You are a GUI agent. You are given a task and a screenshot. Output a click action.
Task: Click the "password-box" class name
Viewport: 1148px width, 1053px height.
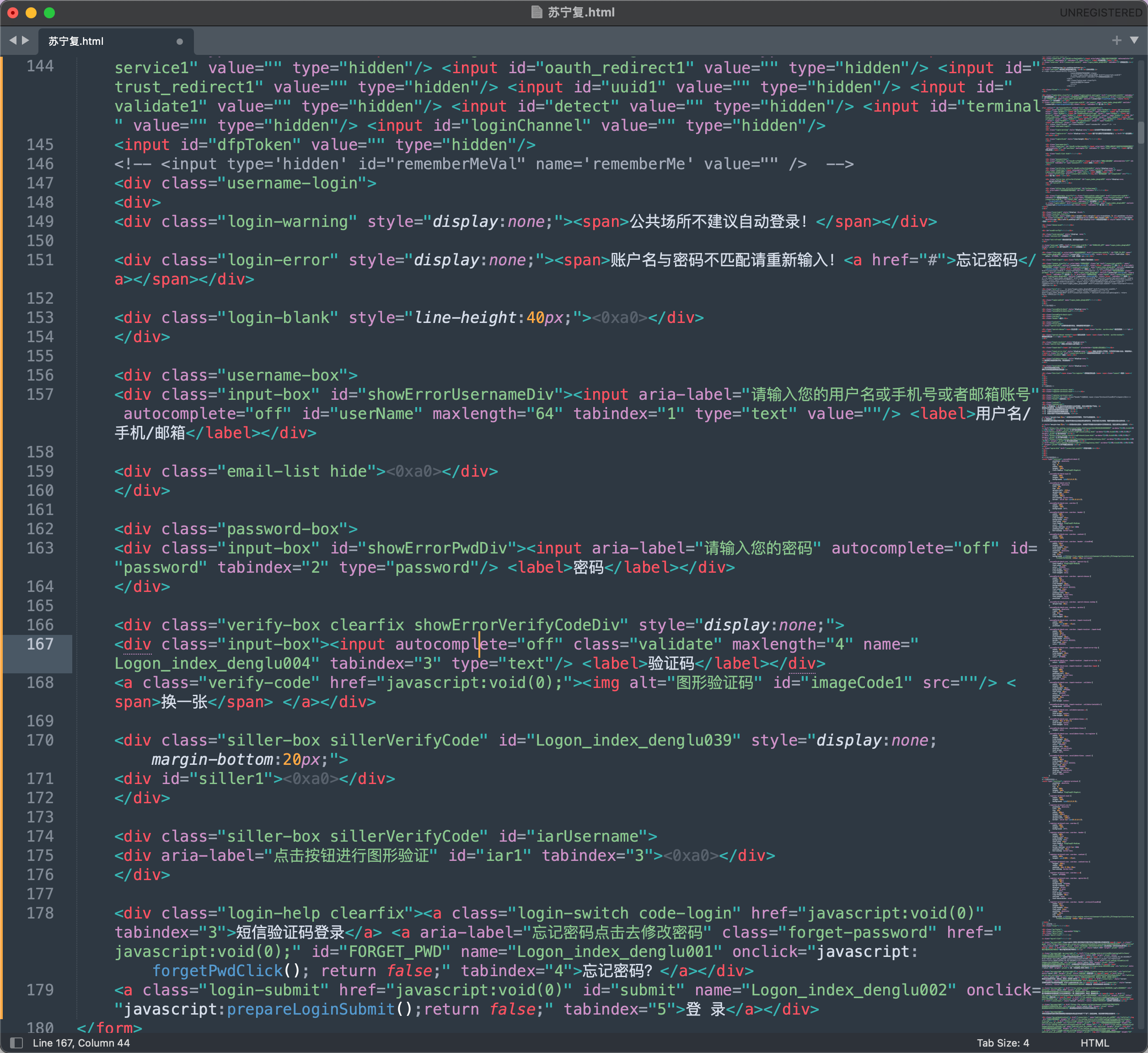[x=283, y=529]
